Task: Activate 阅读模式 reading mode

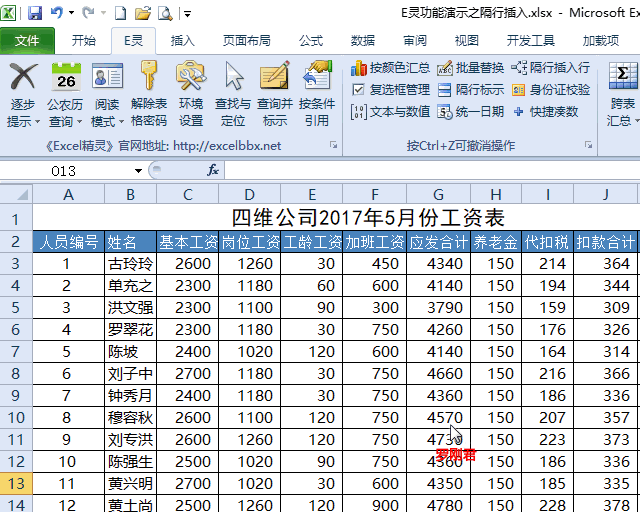Action: (107, 94)
